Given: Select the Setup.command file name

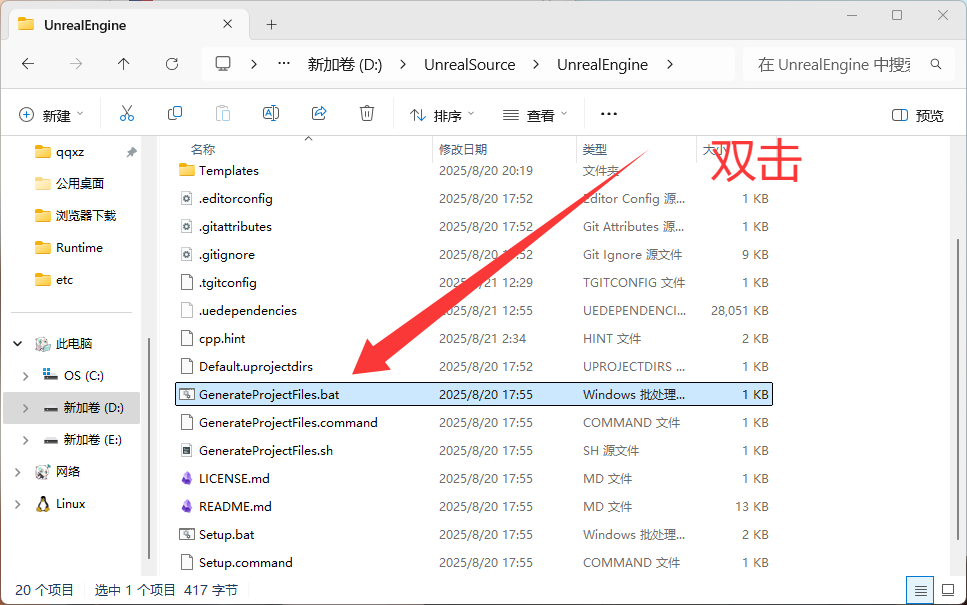Looking at the screenshot, I should (245, 562).
